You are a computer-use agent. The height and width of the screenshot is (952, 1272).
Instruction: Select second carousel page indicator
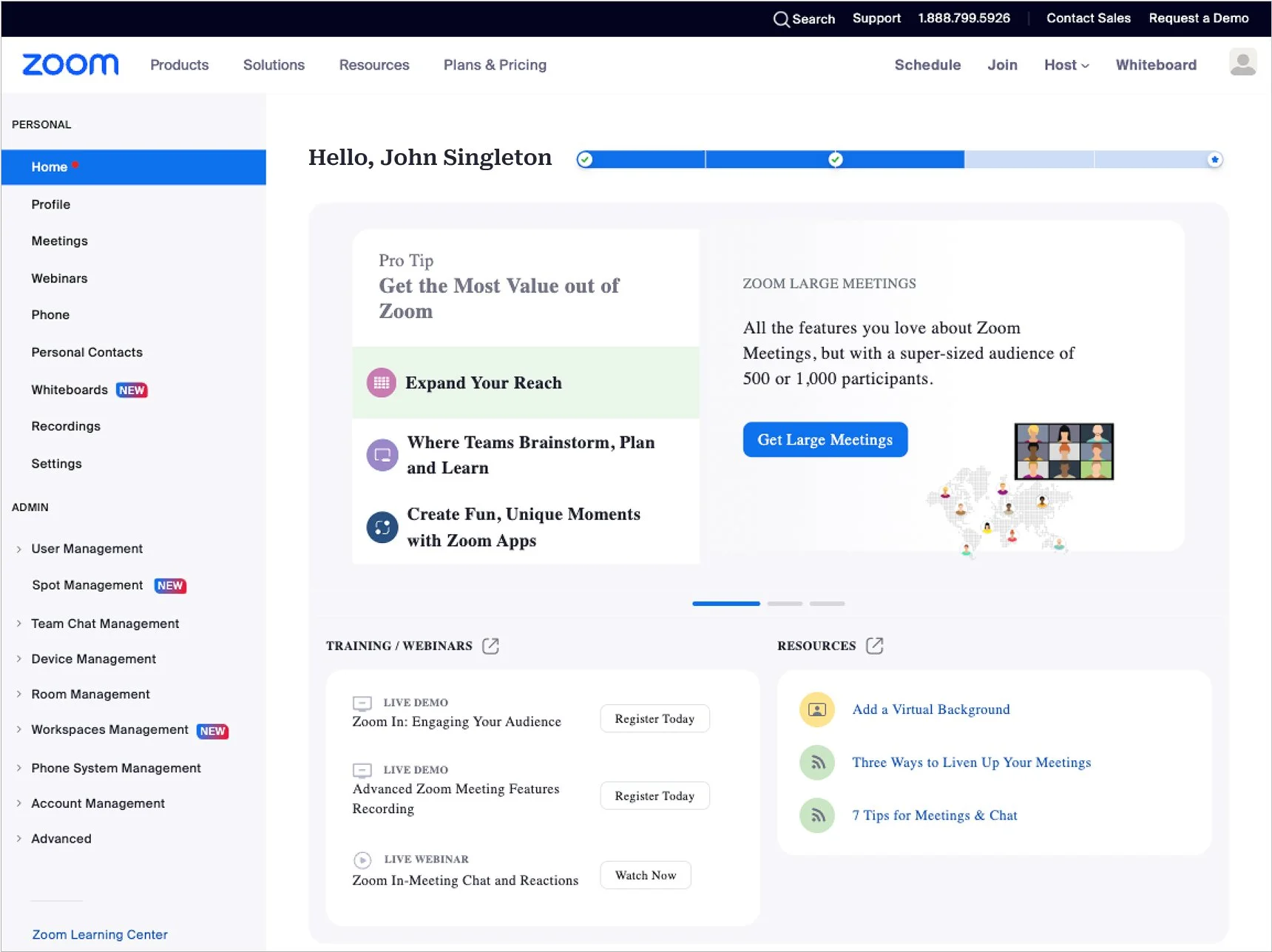coord(785,604)
